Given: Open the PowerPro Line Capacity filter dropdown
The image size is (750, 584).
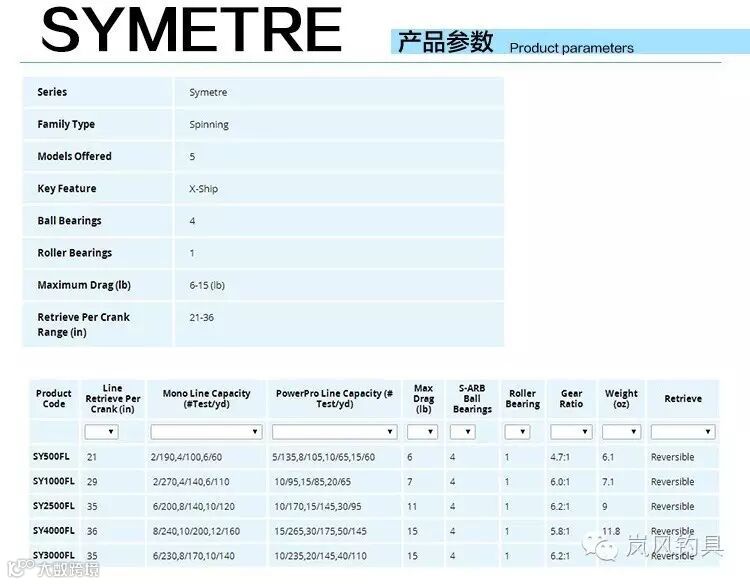Looking at the screenshot, I should tap(334, 432).
